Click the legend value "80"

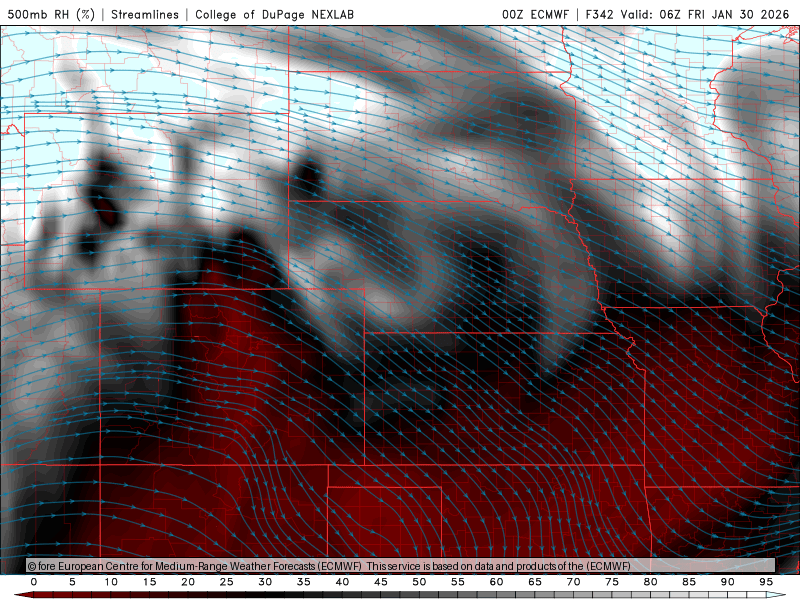click(x=650, y=582)
